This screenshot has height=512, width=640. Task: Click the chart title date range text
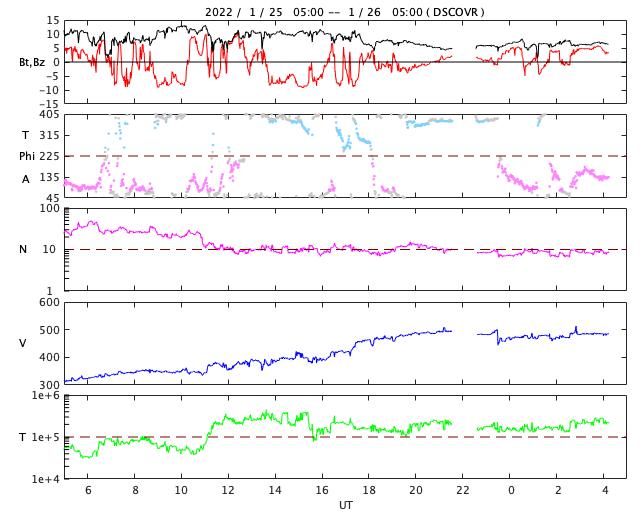tap(344, 12)
